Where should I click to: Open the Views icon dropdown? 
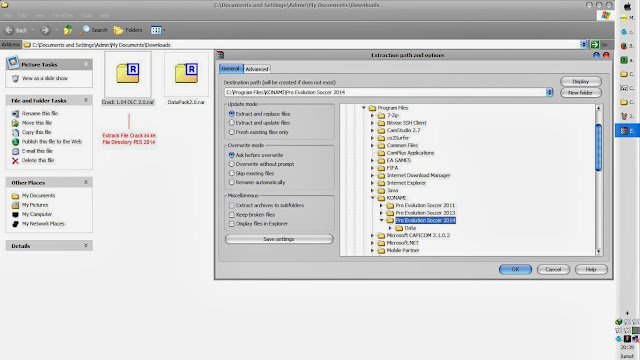point(158,30)
